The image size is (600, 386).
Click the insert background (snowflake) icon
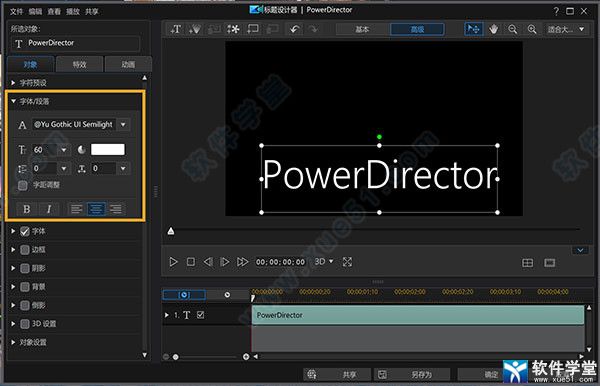(233, 29)
